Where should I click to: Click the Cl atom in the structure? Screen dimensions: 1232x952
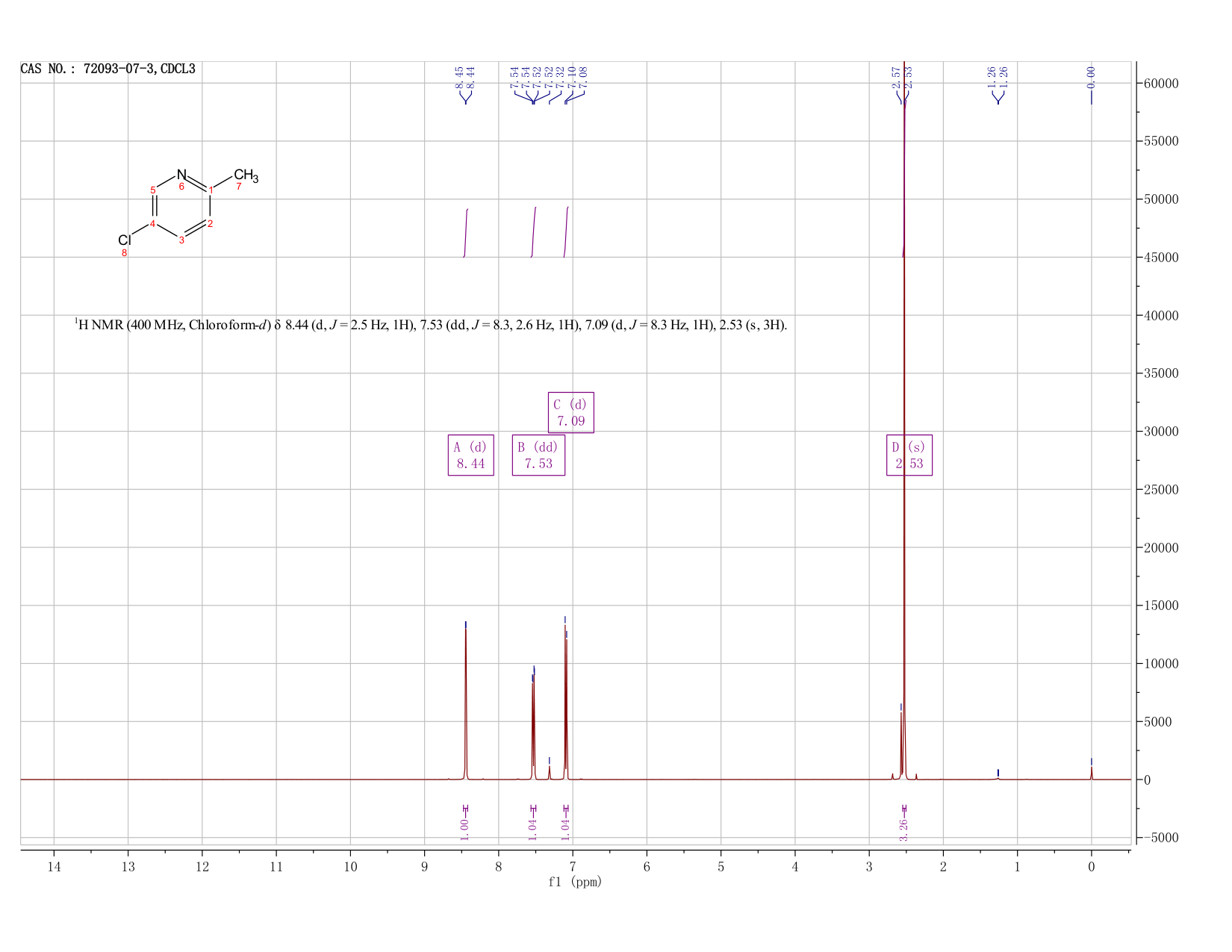coord(125,240)
